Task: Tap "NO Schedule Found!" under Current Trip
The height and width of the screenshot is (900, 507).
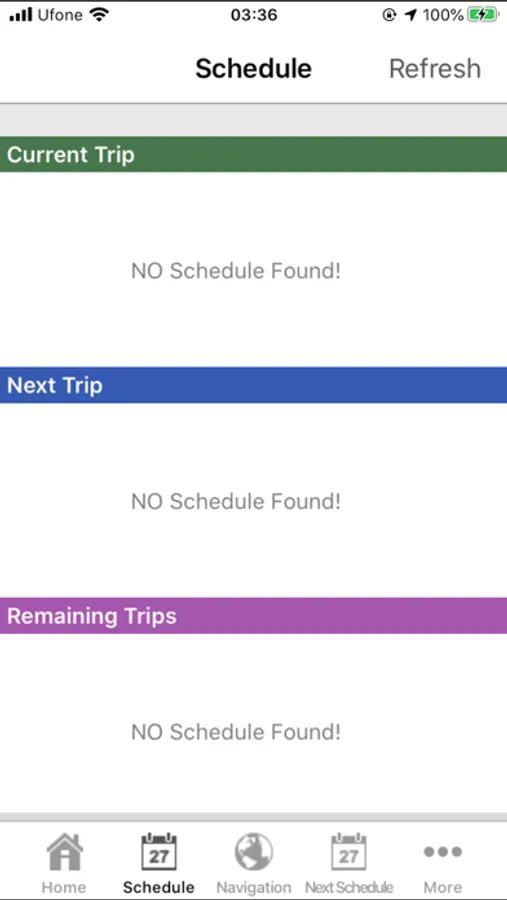Action: click(x=236, y=270)
